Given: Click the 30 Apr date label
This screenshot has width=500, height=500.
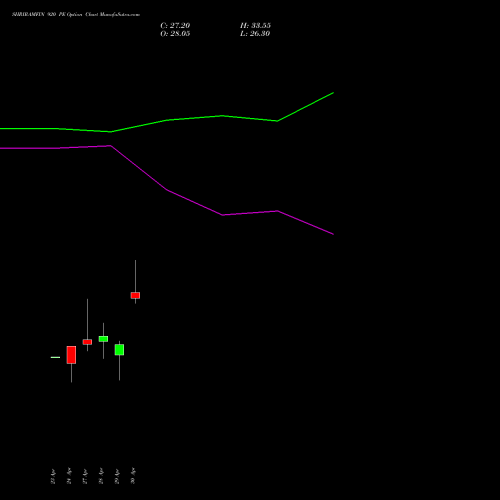Looking at the screenshot, I should (x=133, y=476).
